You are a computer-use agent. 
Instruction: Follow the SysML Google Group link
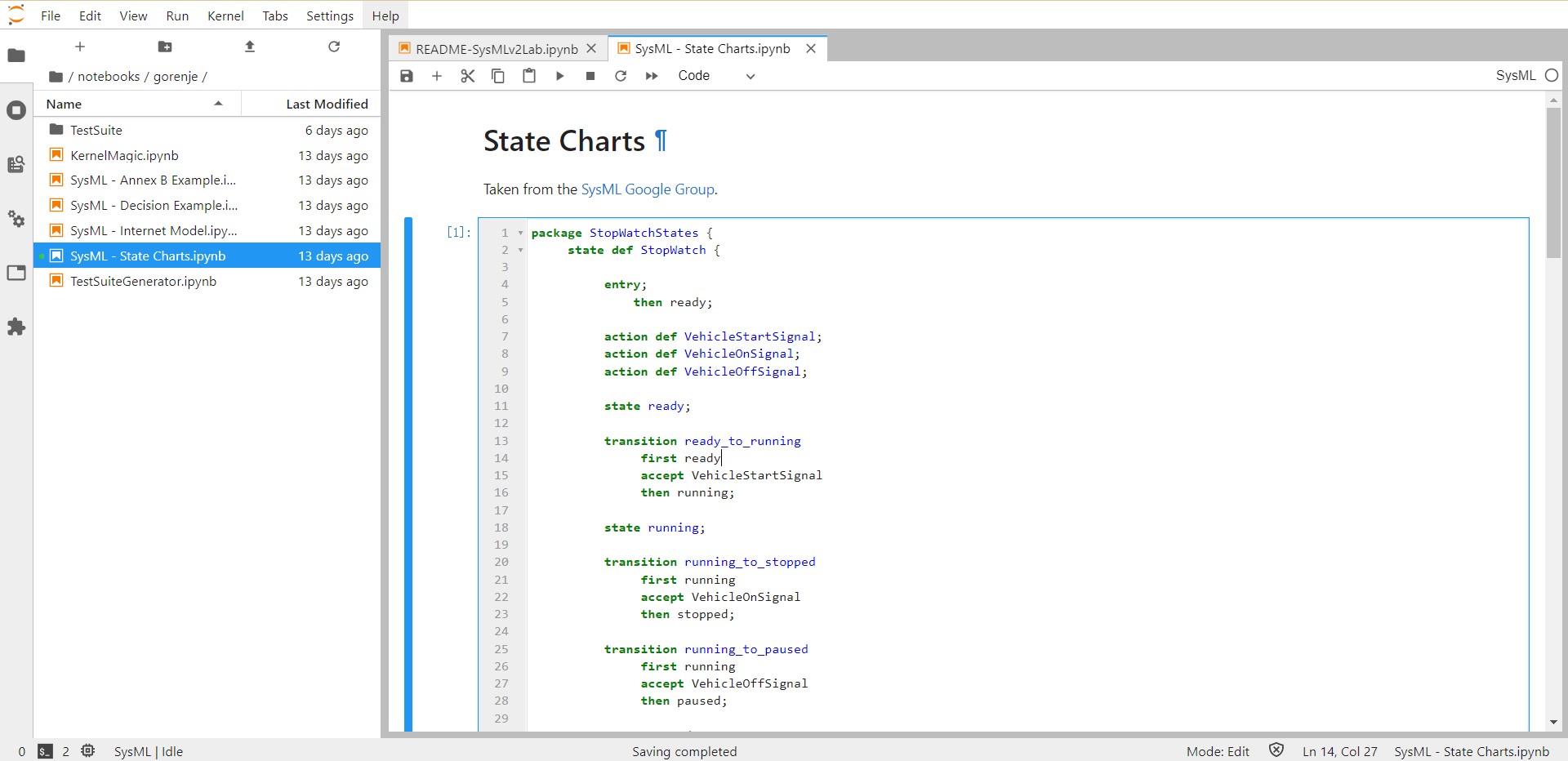click(648, 189)
